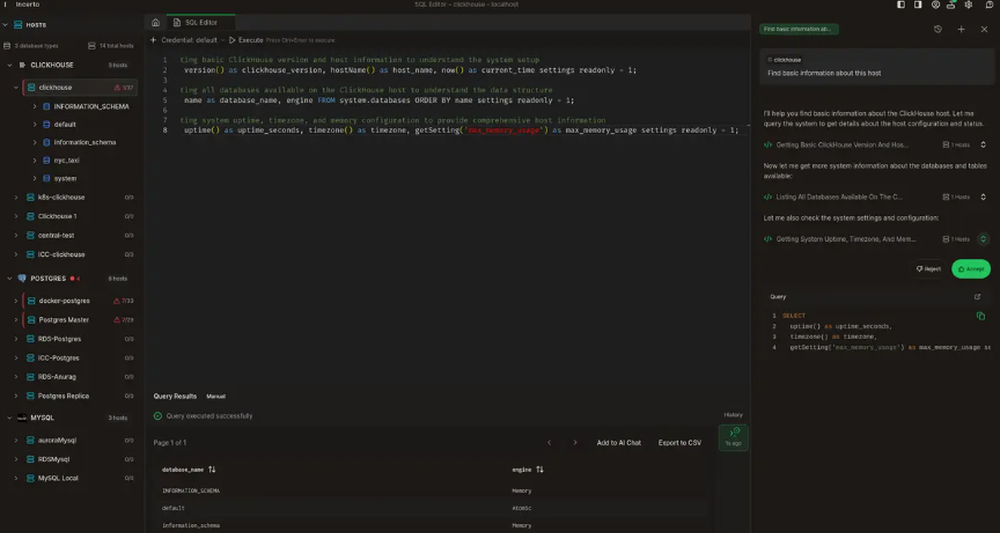Expand the system database
The width and height of the screenshot is (1000, 533).
coord(34,179)
